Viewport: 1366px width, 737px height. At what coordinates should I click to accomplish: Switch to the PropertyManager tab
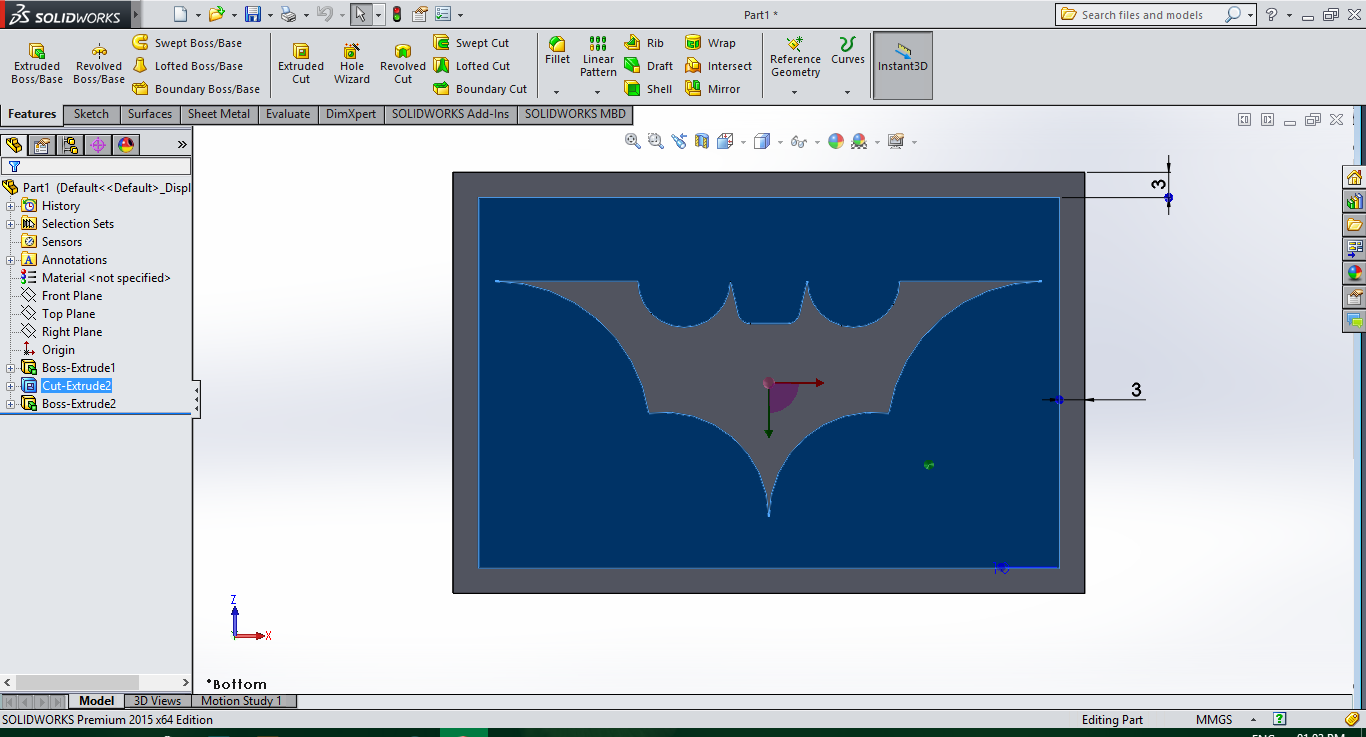tap(42, 145)
